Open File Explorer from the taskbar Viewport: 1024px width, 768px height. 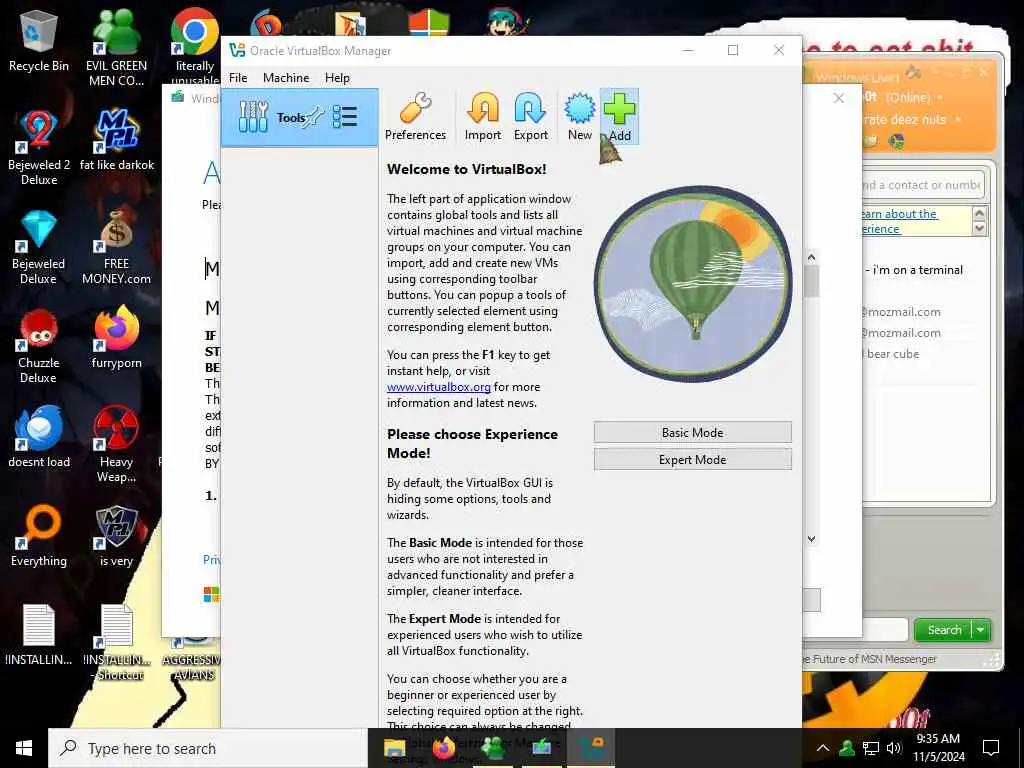click(394, 748)
